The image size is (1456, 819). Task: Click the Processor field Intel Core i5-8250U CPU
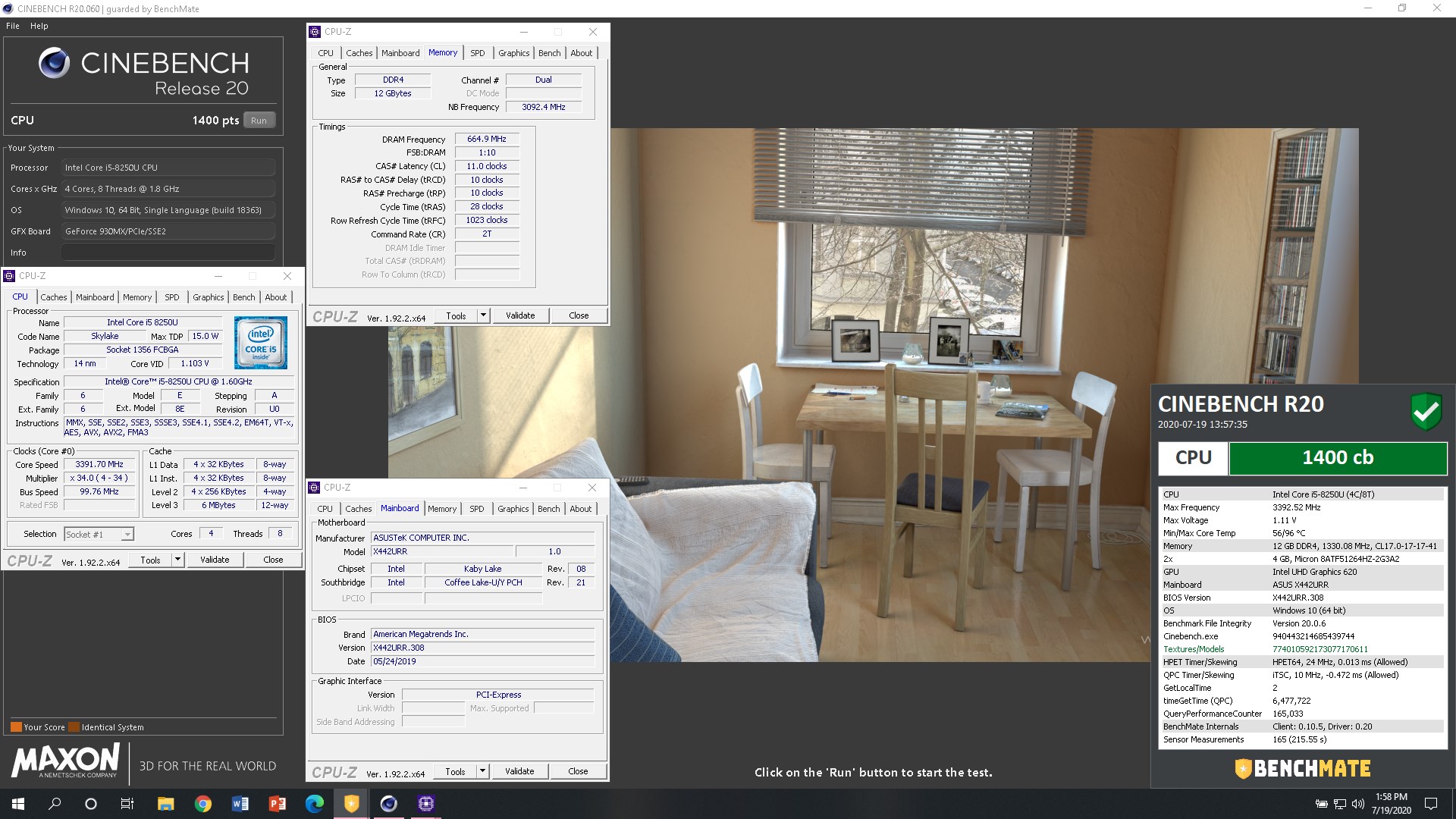(168, 168)
